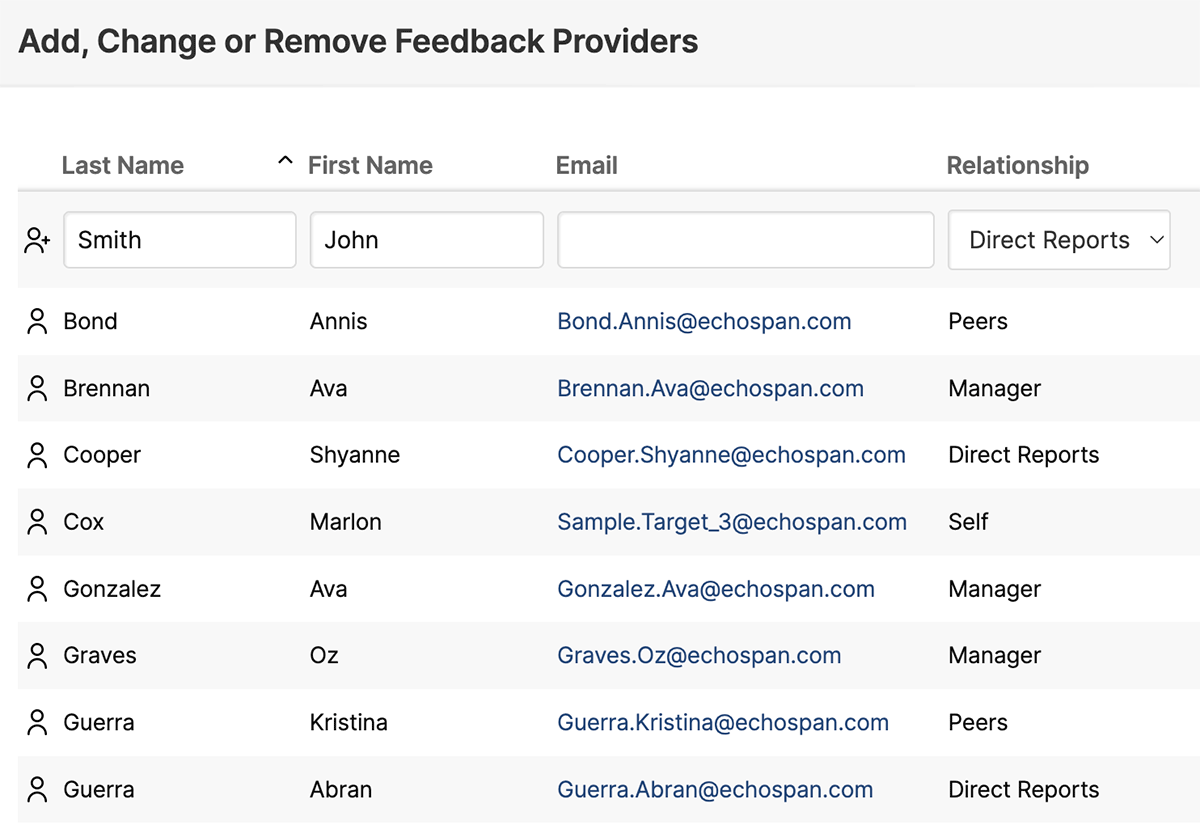Image resolution: width=1200 pixels, height=826 pixels.
Task: Select the last name Gonzalez
Action: (112, 589)
